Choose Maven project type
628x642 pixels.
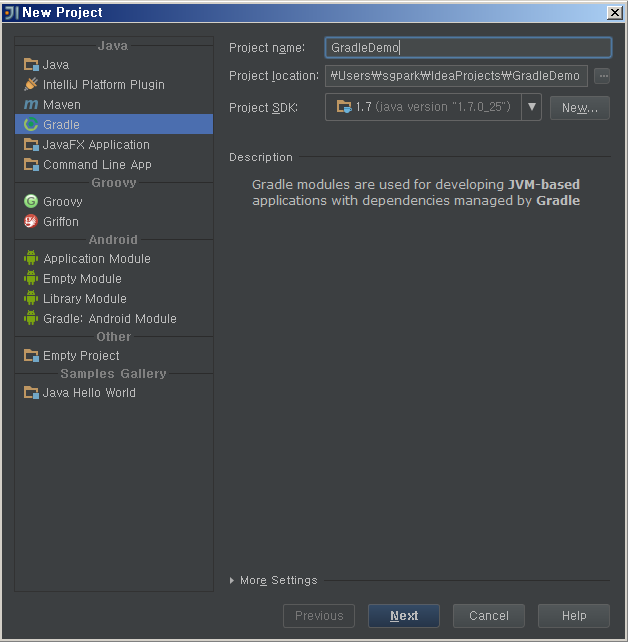pyautogui.click(x=114, y=104)
